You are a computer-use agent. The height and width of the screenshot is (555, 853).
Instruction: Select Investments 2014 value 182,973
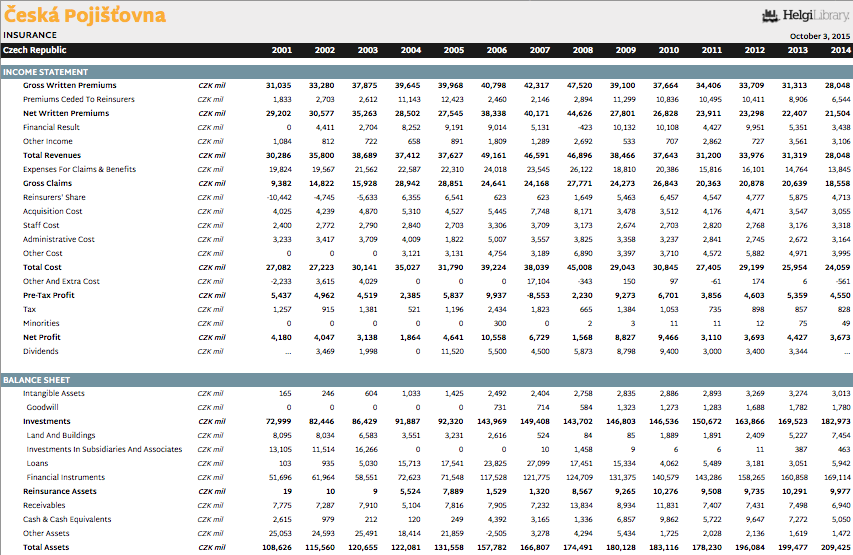pyautogui.click(x=836, y=422)
